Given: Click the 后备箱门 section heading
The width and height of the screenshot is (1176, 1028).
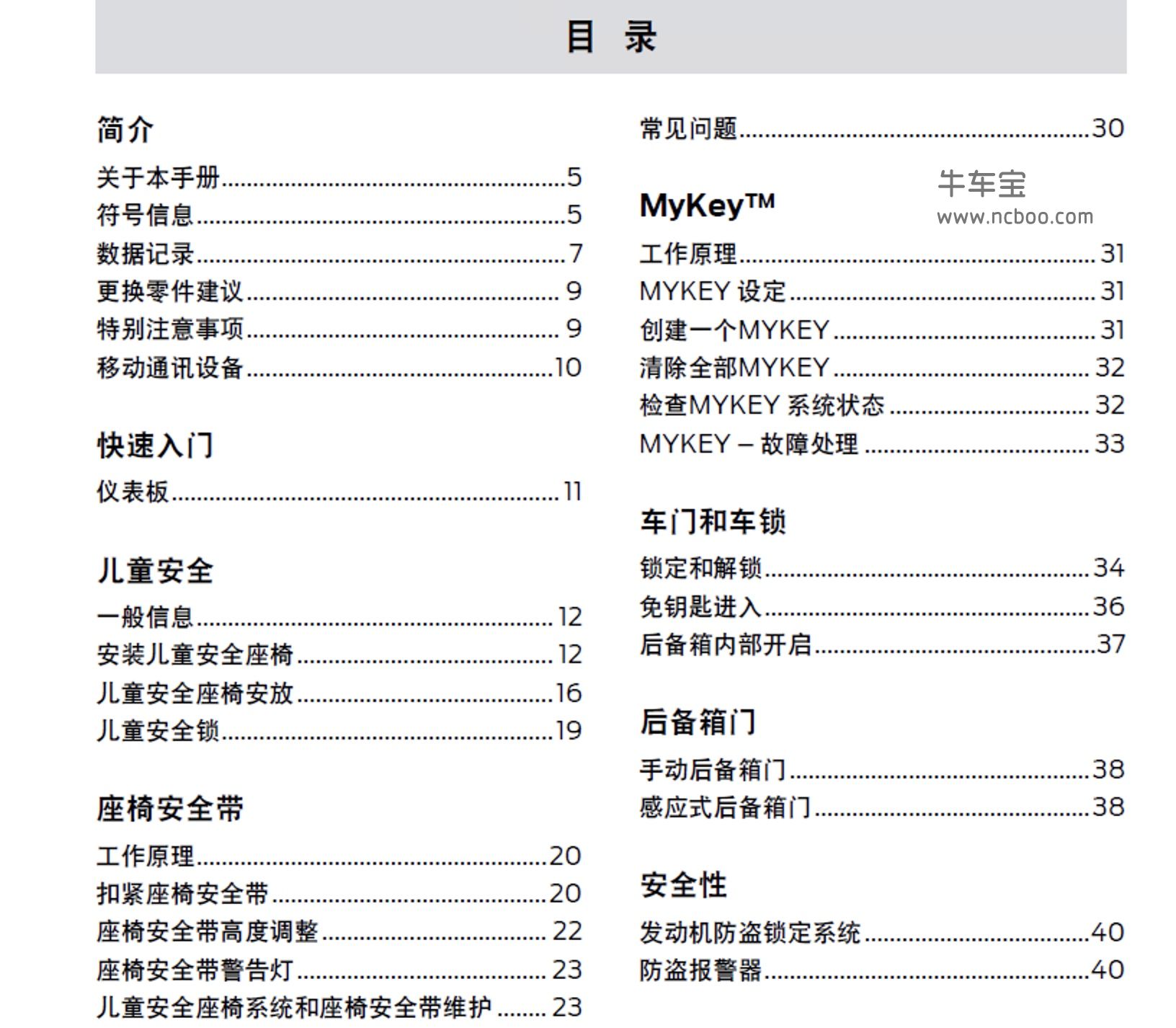Looking at the screenshot, I should click(698, 722).
